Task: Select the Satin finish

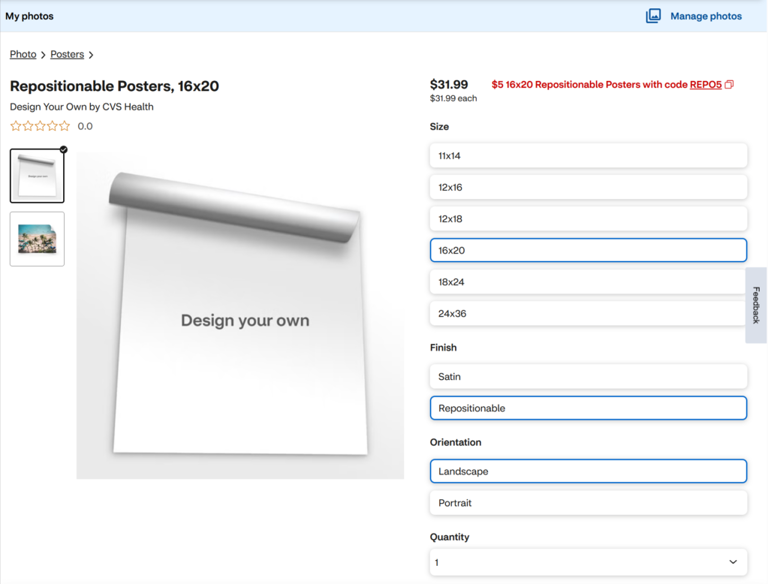Action: click(x=588, y=377)
